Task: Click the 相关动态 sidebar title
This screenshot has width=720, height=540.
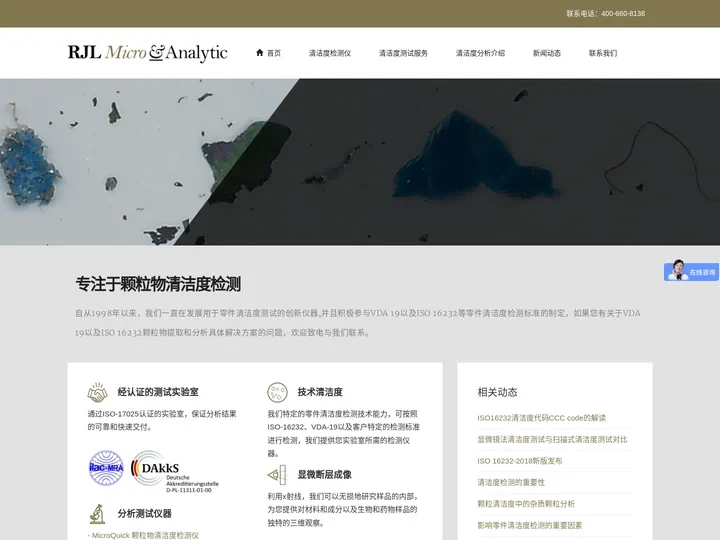Action: [x=497, y=392]
